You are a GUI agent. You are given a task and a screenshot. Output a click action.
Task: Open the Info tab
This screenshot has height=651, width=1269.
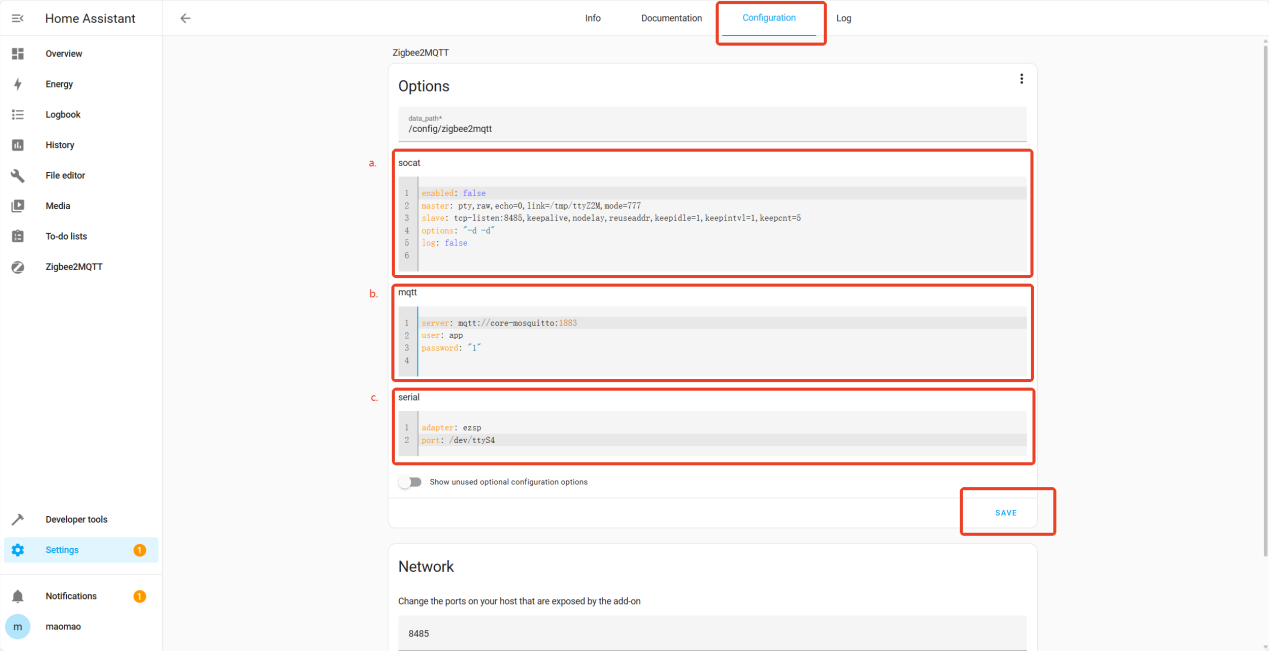point(593,18)
